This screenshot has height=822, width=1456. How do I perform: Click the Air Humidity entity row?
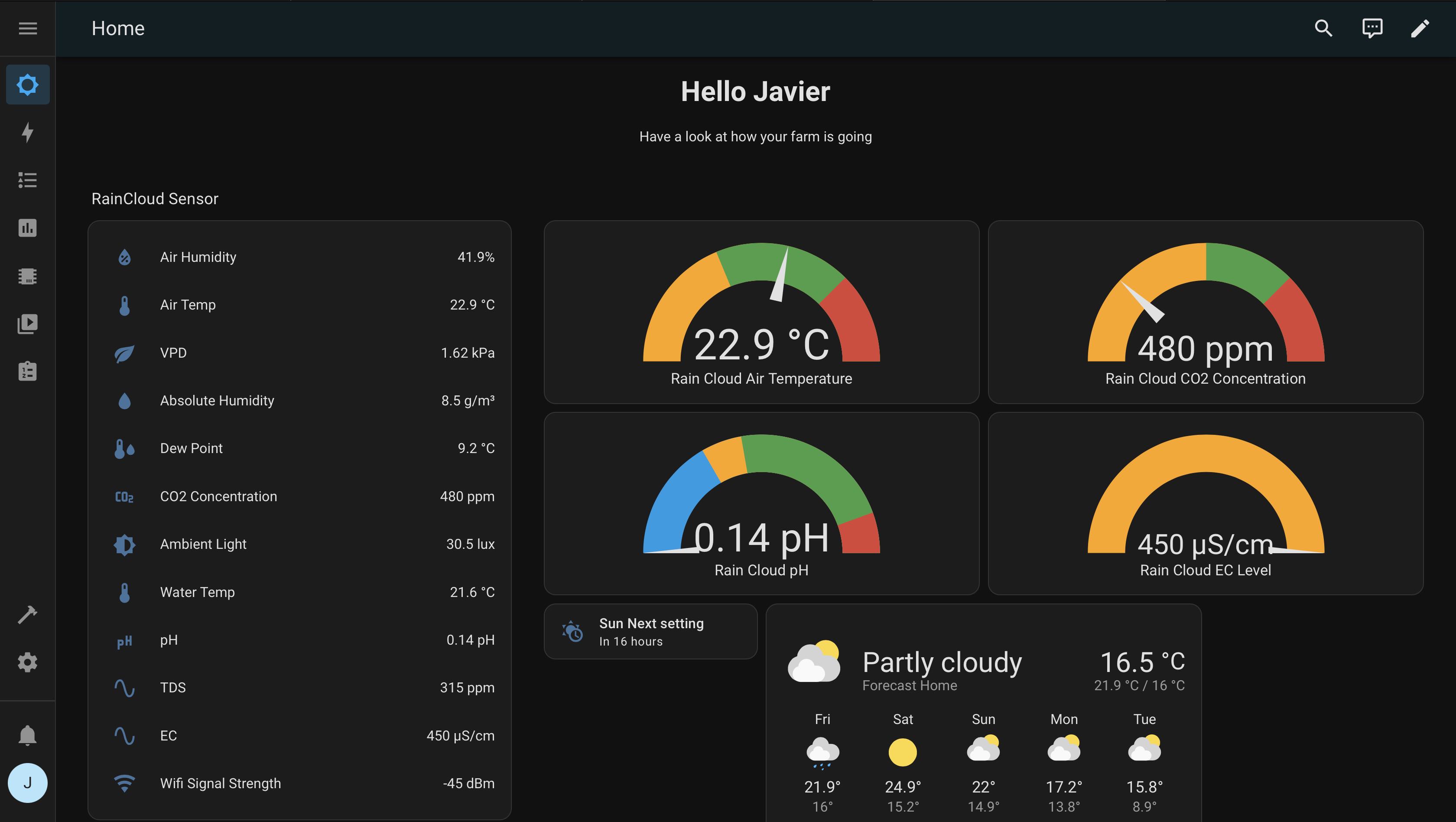pyautogui.click(x=299, y=257)
